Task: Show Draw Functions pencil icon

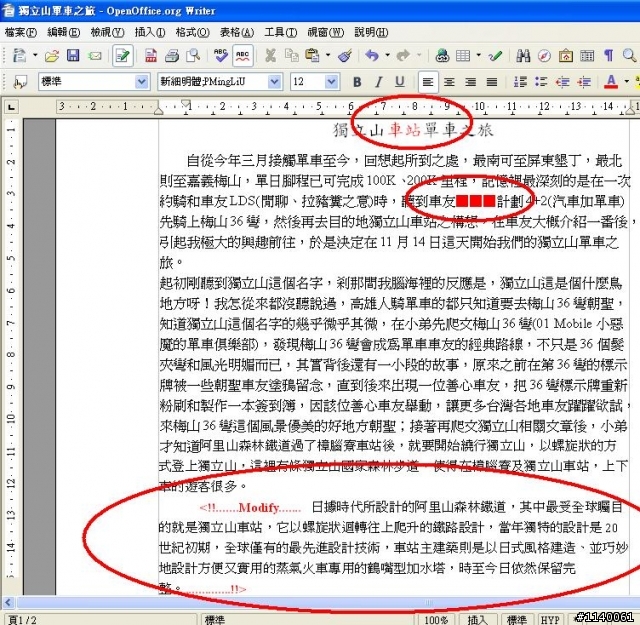Action: 495,55
